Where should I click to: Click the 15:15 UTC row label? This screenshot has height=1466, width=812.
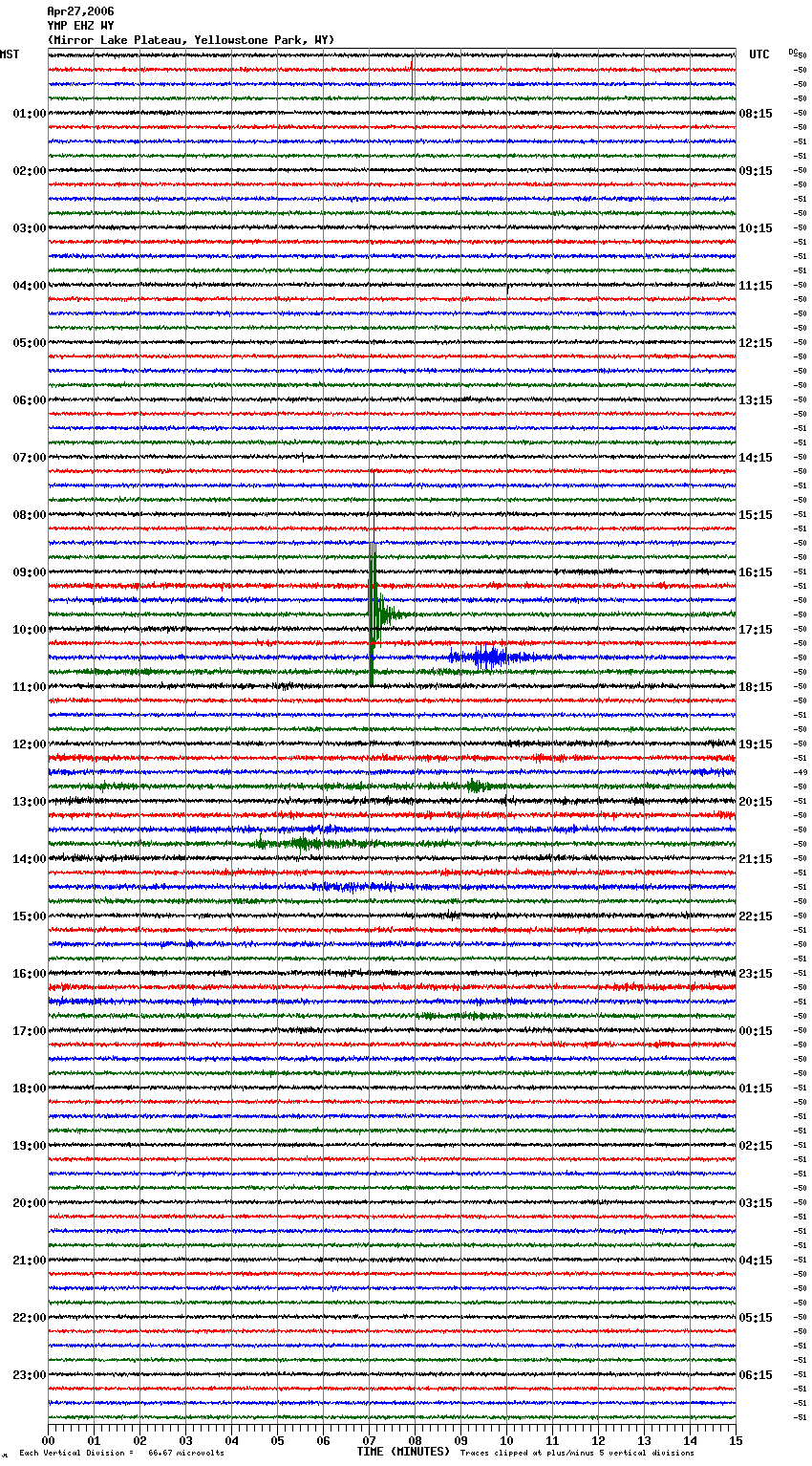(756, 515)
